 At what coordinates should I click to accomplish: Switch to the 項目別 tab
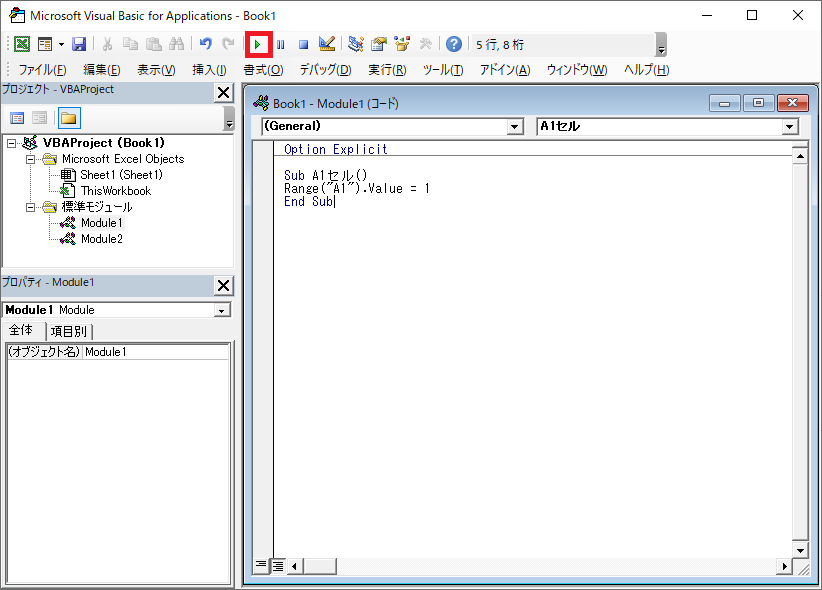click(69, 331)
